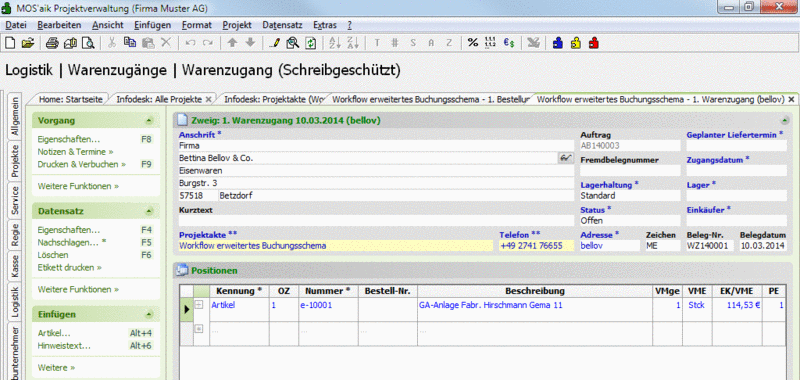Click the new document icon

[x=10, y=43]
